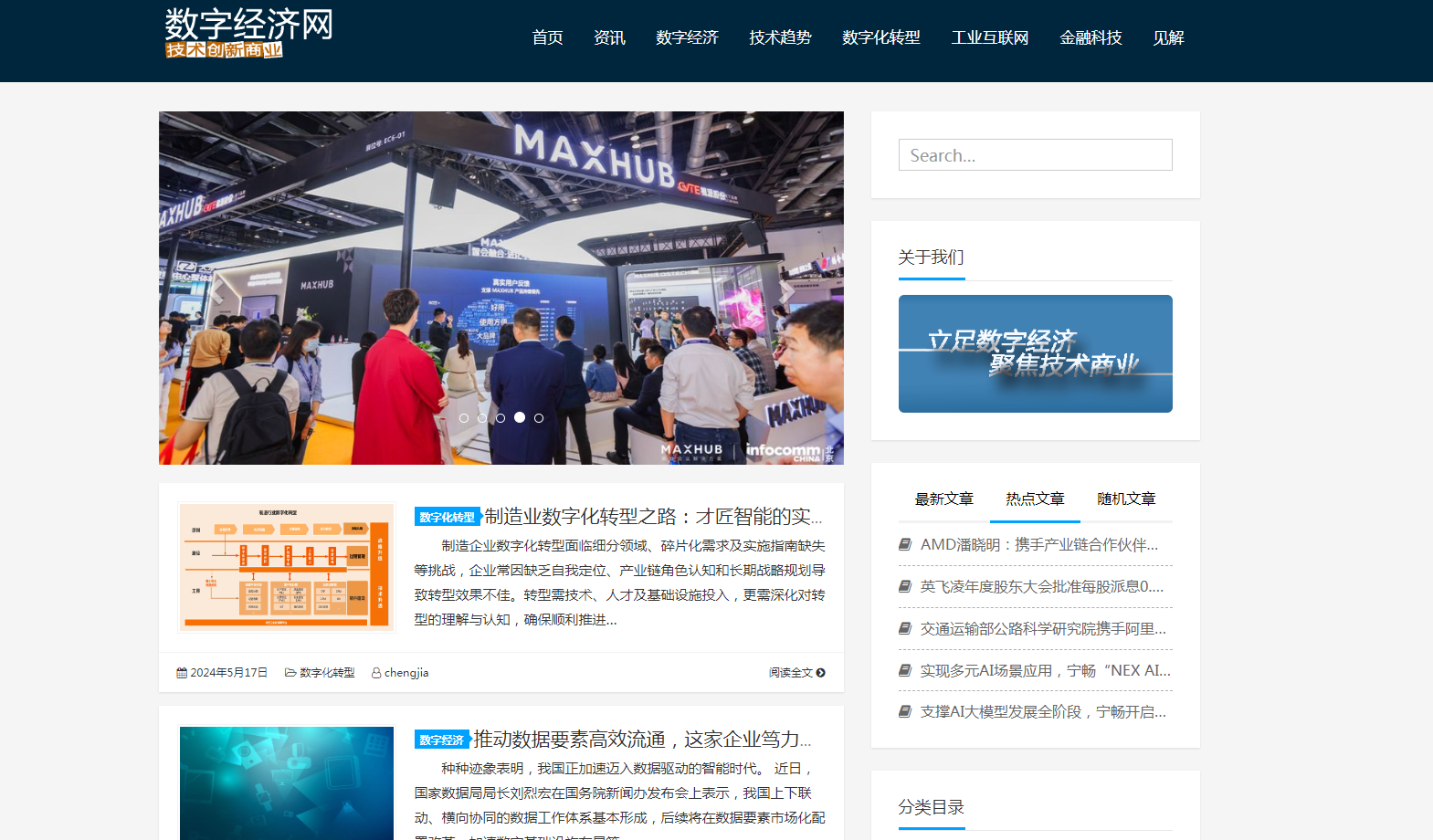Click the 2024年5月17日 date text
This screenshot has width=1433, height=840.
tap(229, 673)
